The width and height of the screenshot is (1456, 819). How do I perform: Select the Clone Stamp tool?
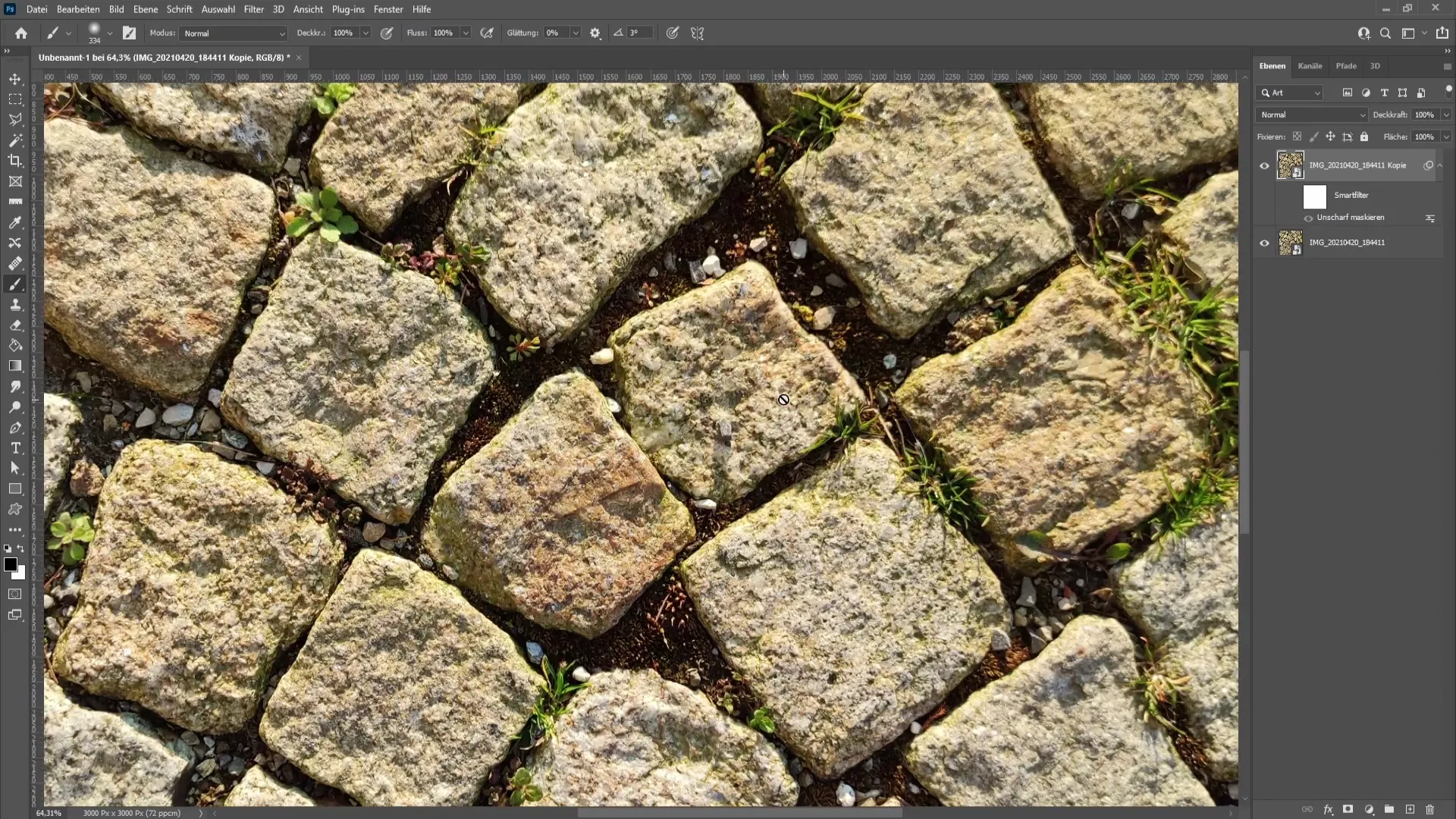click(15, 303)
